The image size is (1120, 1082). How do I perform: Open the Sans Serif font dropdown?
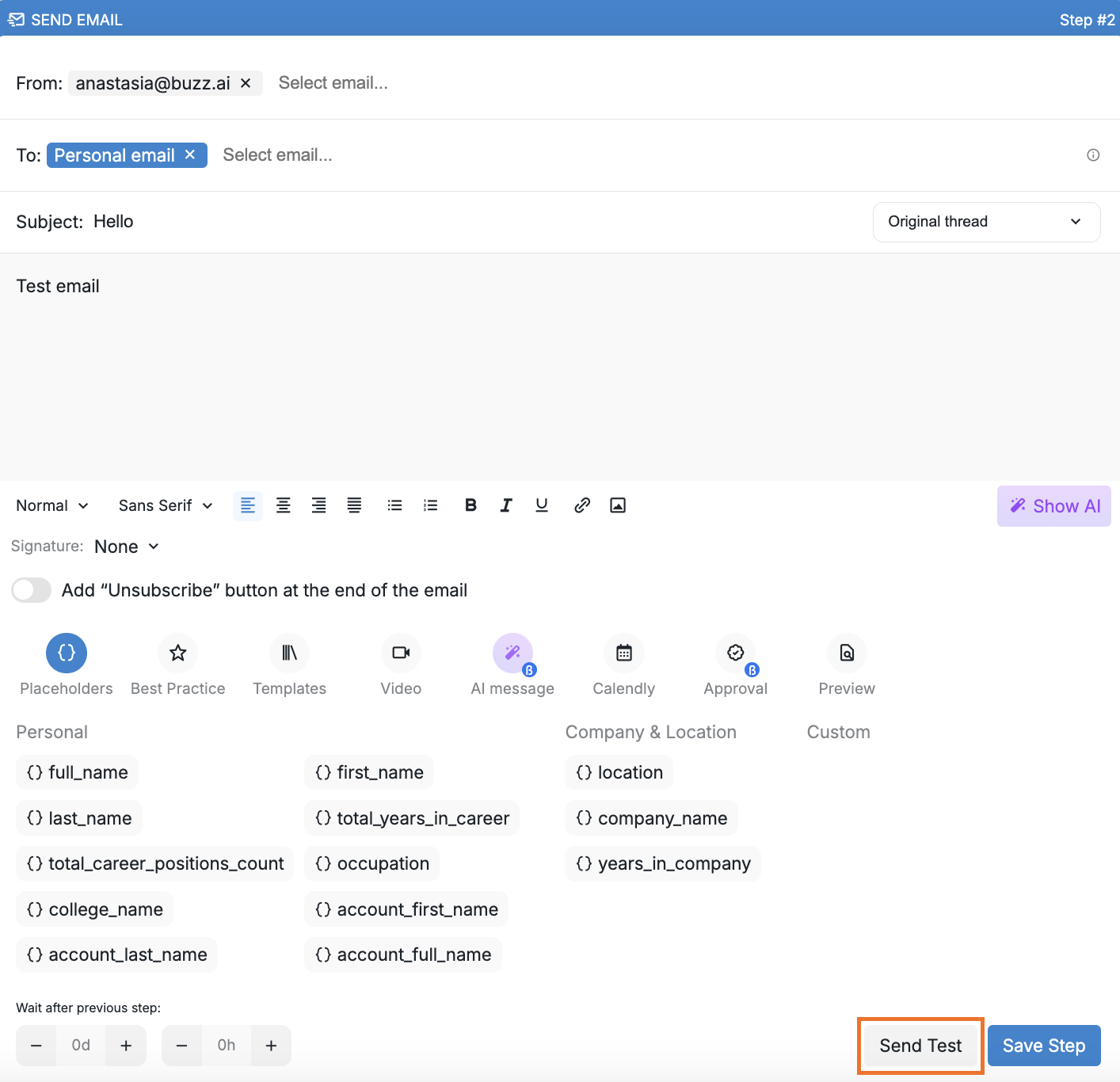(x=166, y=505)
